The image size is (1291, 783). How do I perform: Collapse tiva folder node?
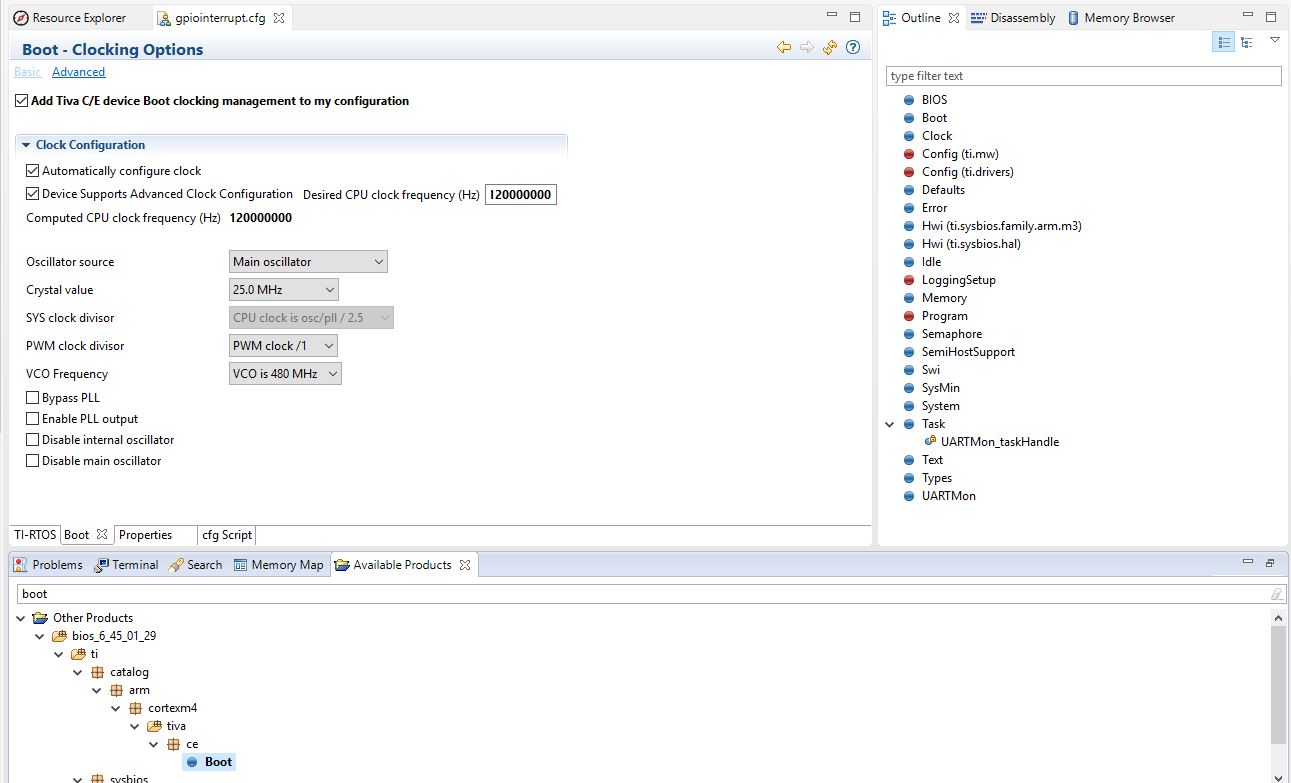coord(135,726)
